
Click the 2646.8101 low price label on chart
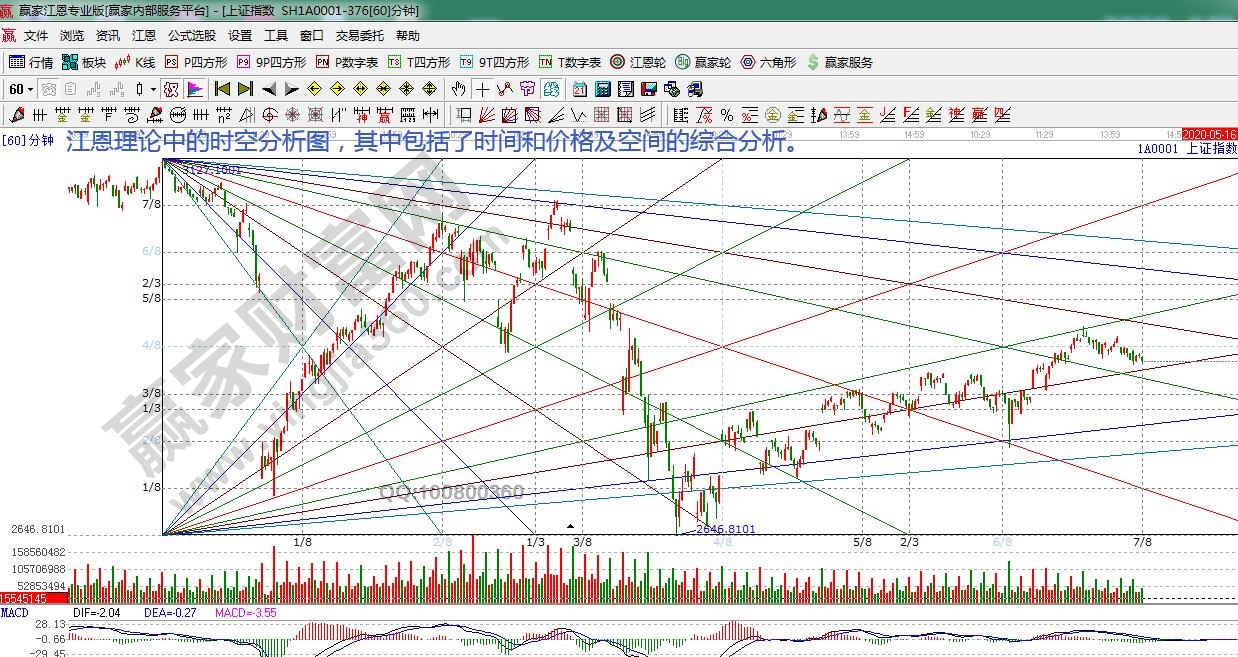[x=725, y=529]
